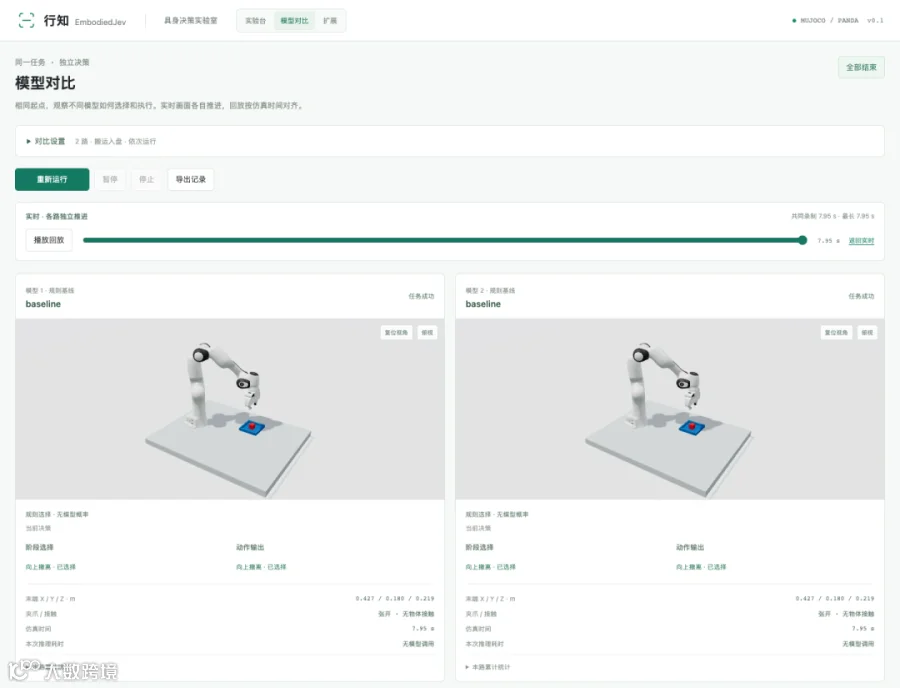Click the 返回实时 link
Viewport: 900px width, 688px height.
pyautogui.click(x=861, y=241)
